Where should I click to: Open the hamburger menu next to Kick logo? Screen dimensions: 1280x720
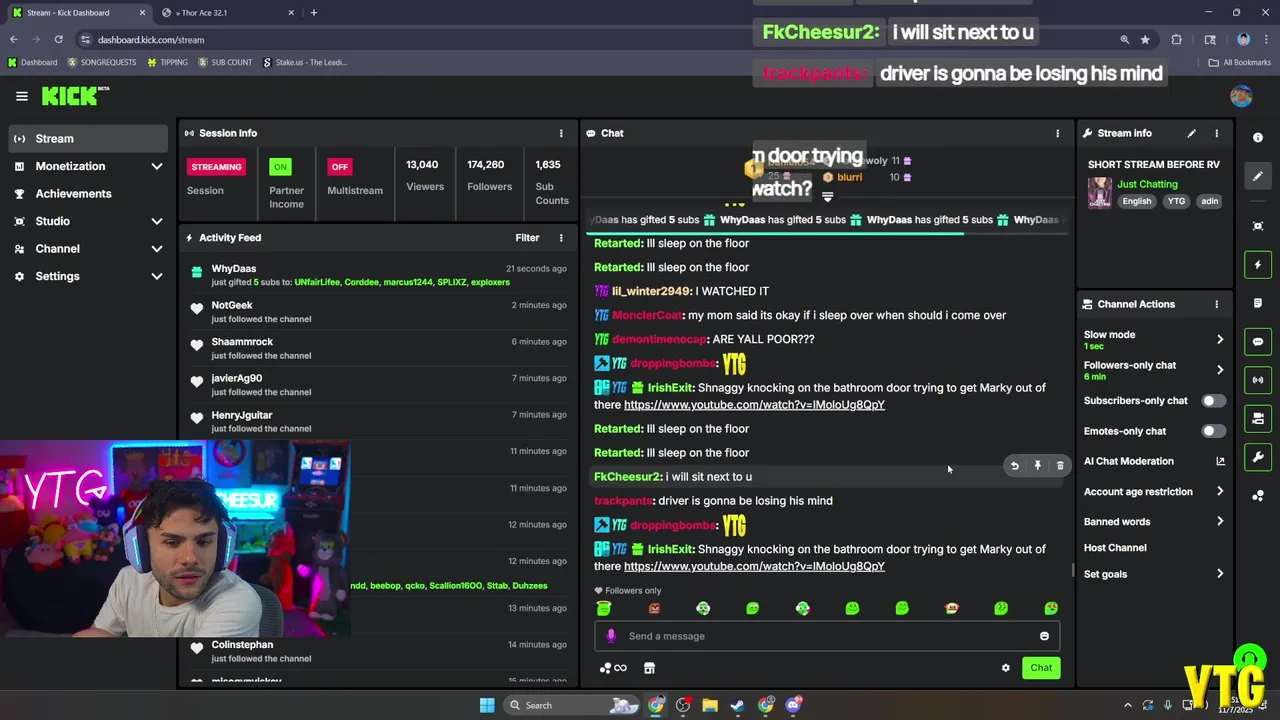(22, 96)
